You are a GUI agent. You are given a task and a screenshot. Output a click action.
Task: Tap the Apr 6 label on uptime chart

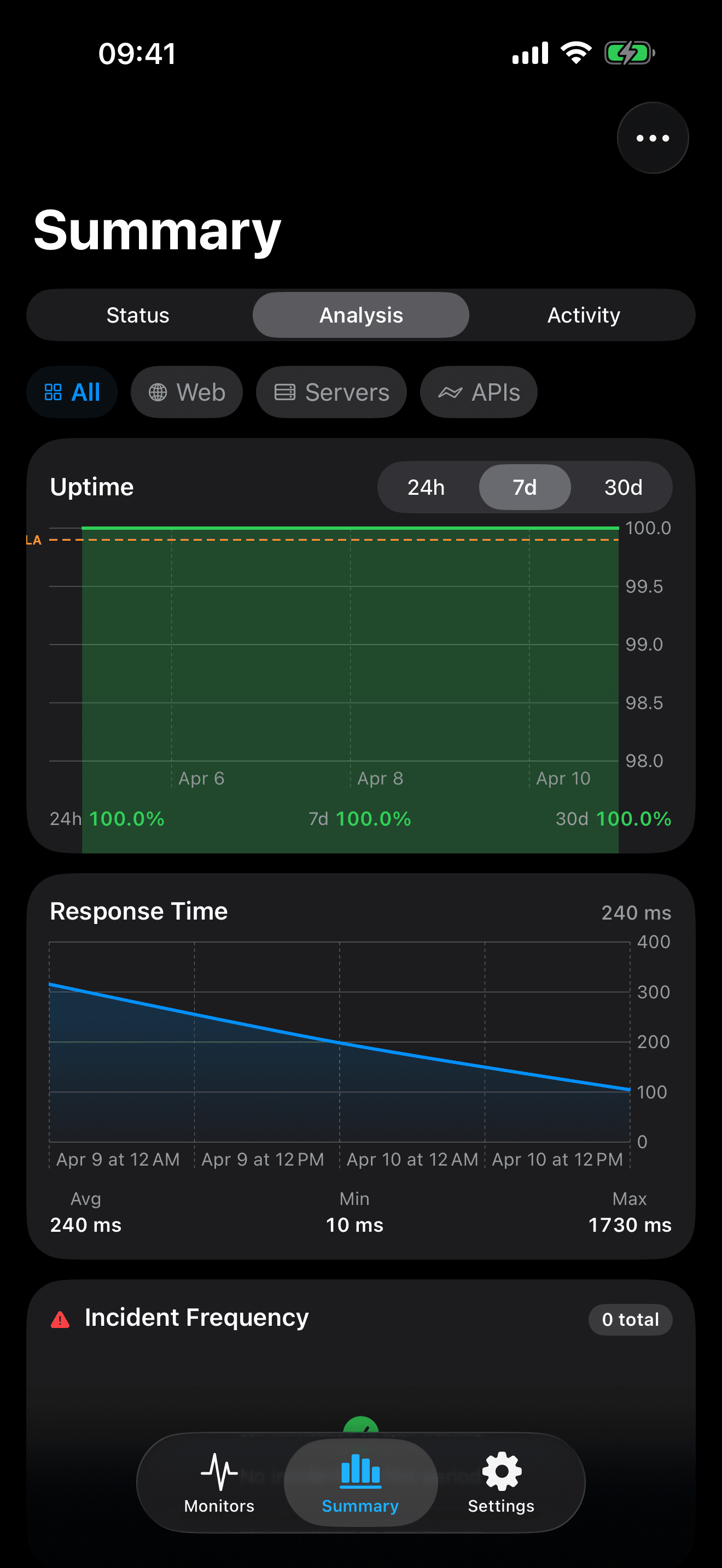[x=201, y=778]
